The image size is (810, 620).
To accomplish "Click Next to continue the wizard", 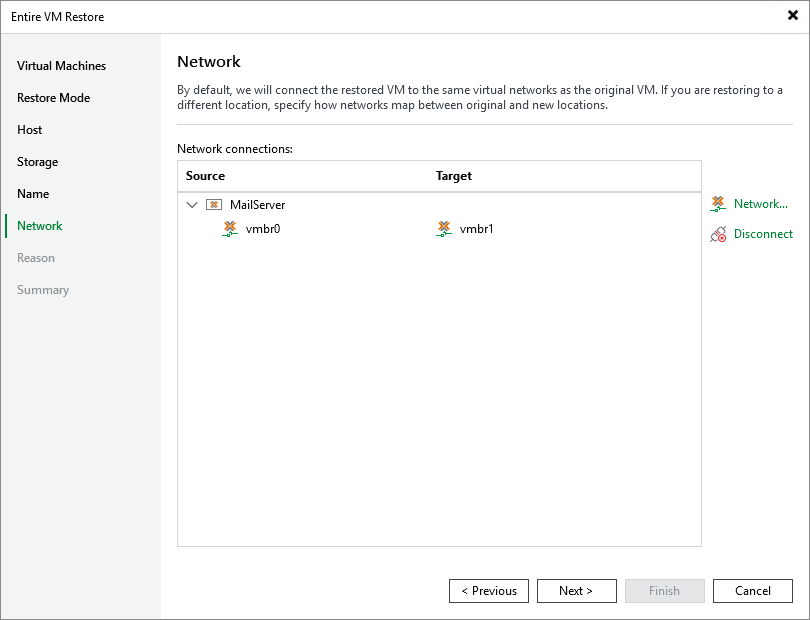I will point(577,590).
